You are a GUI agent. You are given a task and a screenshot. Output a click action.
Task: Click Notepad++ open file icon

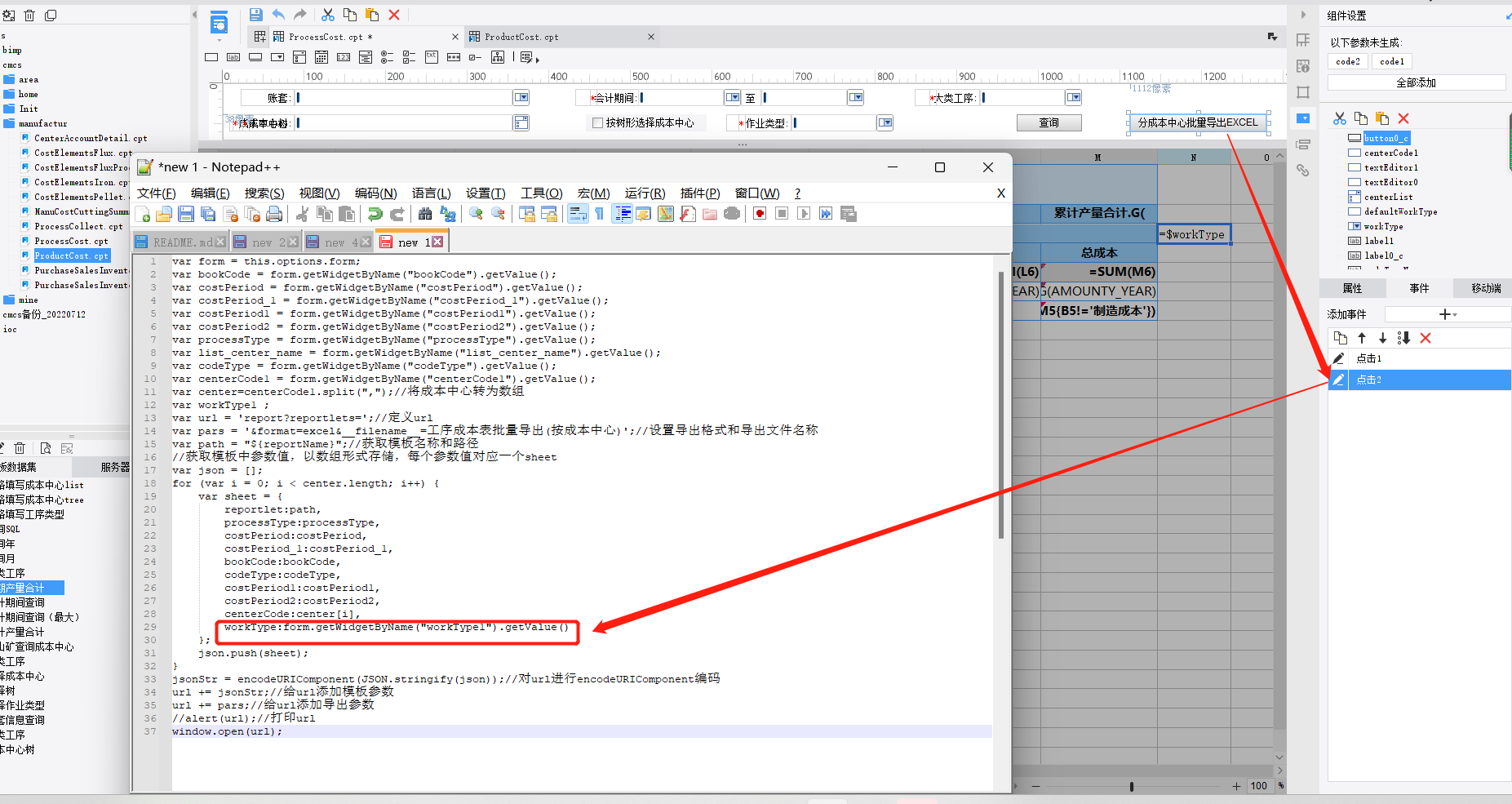tap(164, 214)
